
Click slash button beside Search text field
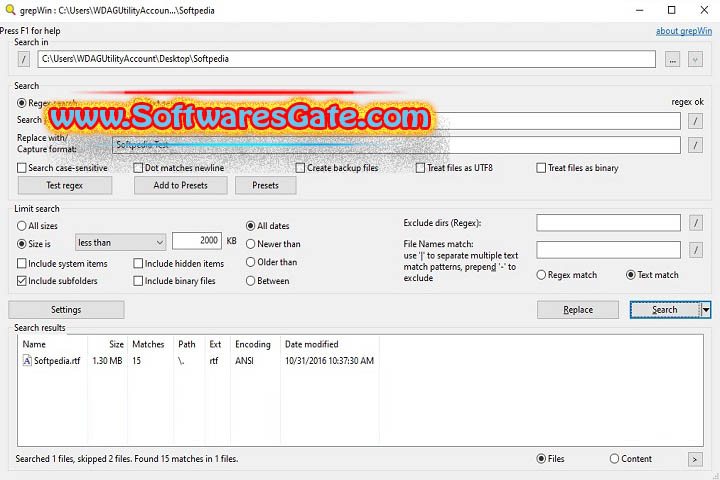(695, 121)
